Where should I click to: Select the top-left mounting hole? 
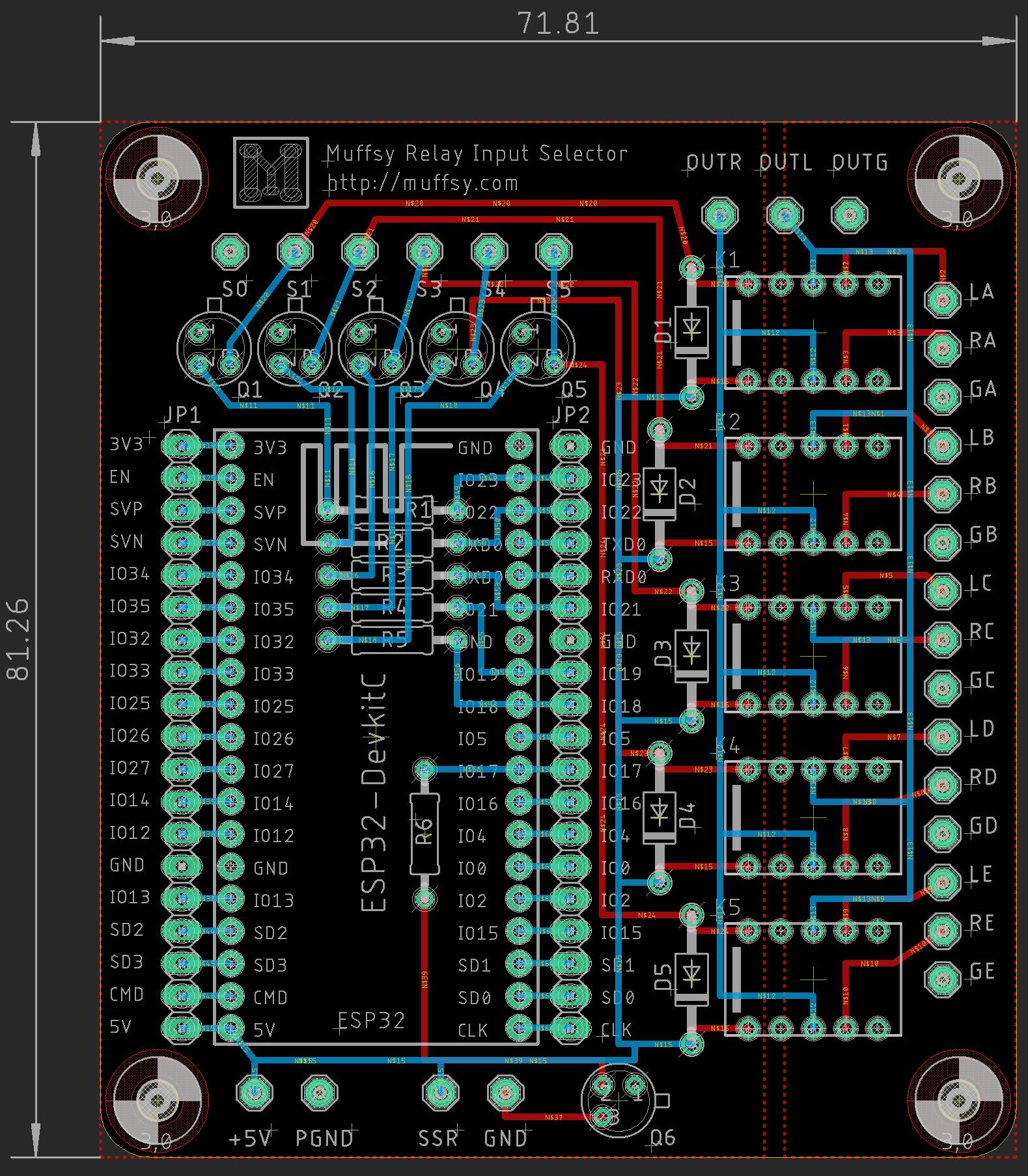[157, 178]
